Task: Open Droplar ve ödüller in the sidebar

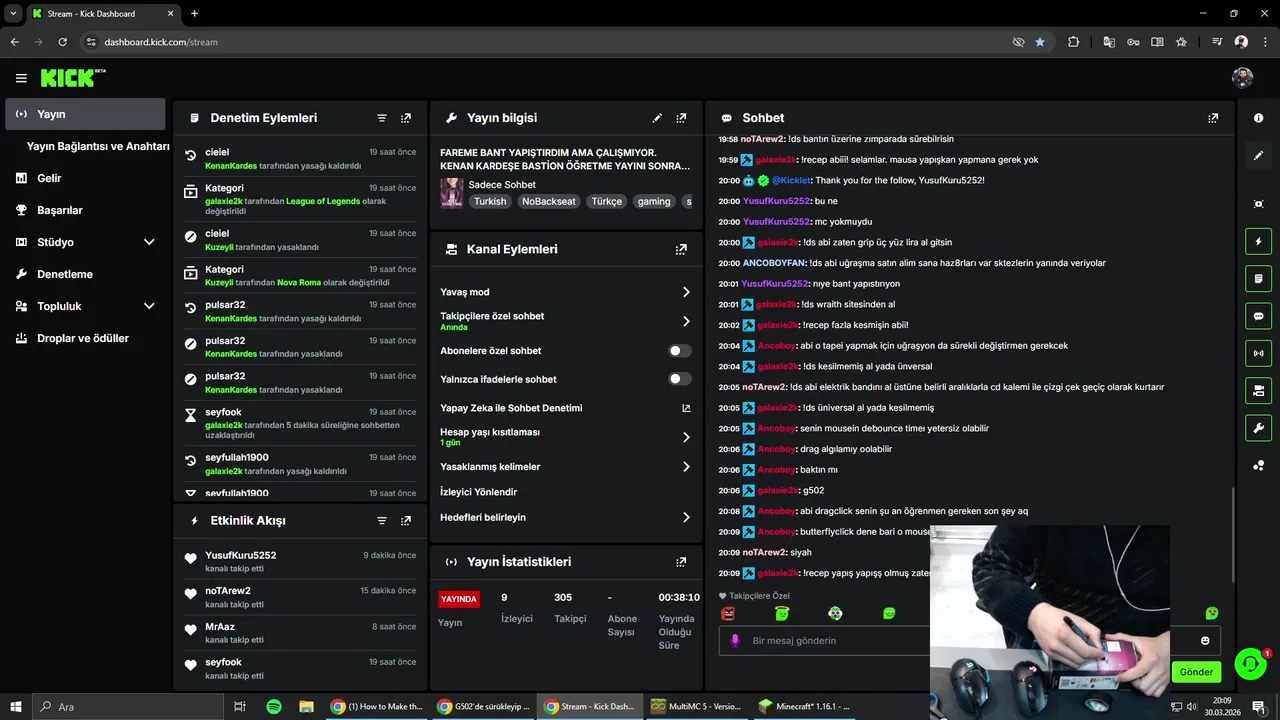Action: pyautogui.click(x=85, y=338)
